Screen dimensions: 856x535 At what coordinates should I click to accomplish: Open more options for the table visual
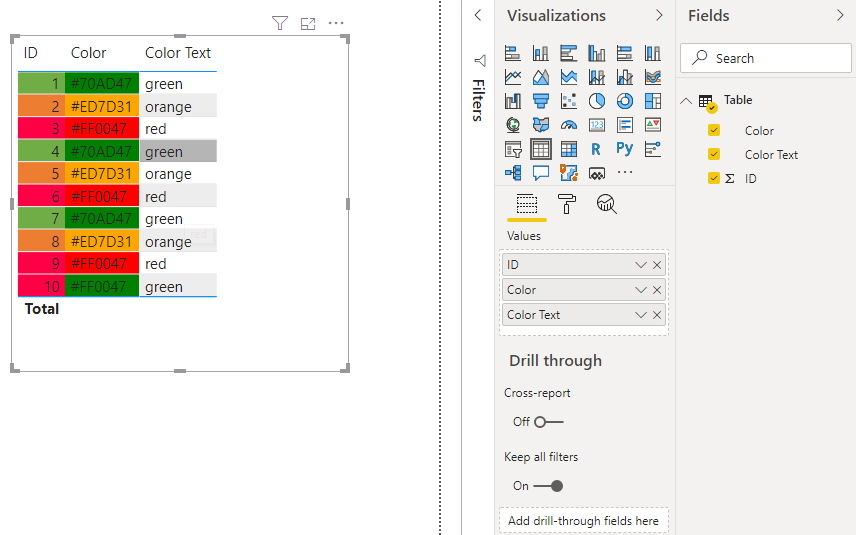(336, 23)
